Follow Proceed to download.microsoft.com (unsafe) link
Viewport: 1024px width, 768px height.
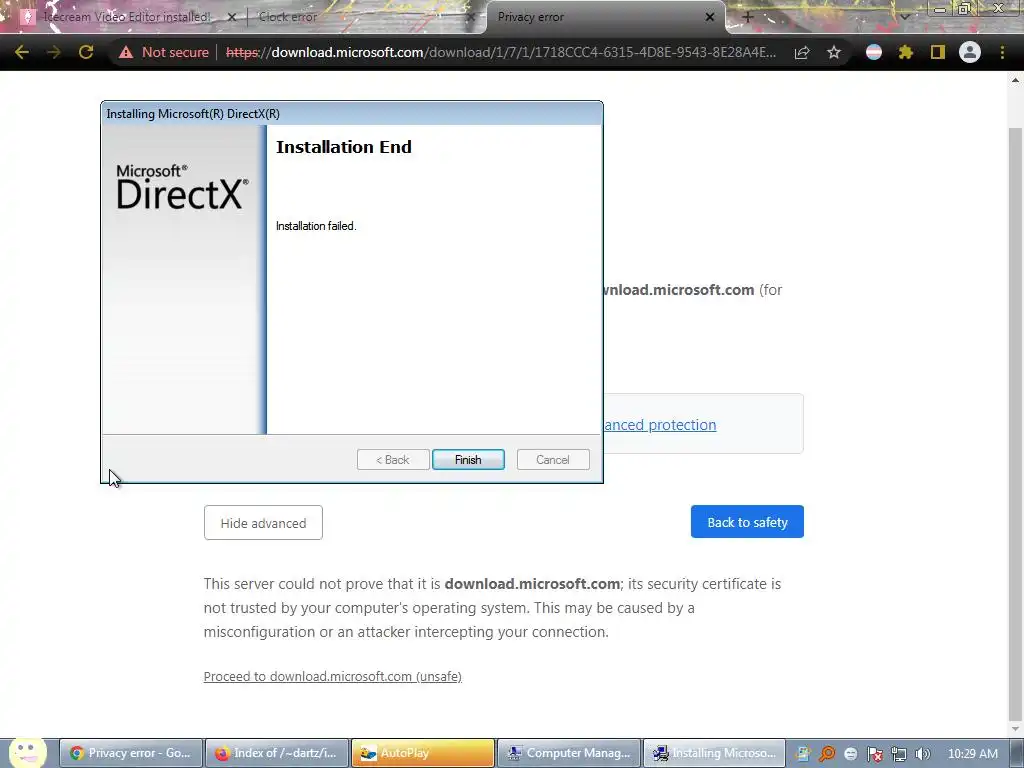pyautogui.click(x=332, y=677)
